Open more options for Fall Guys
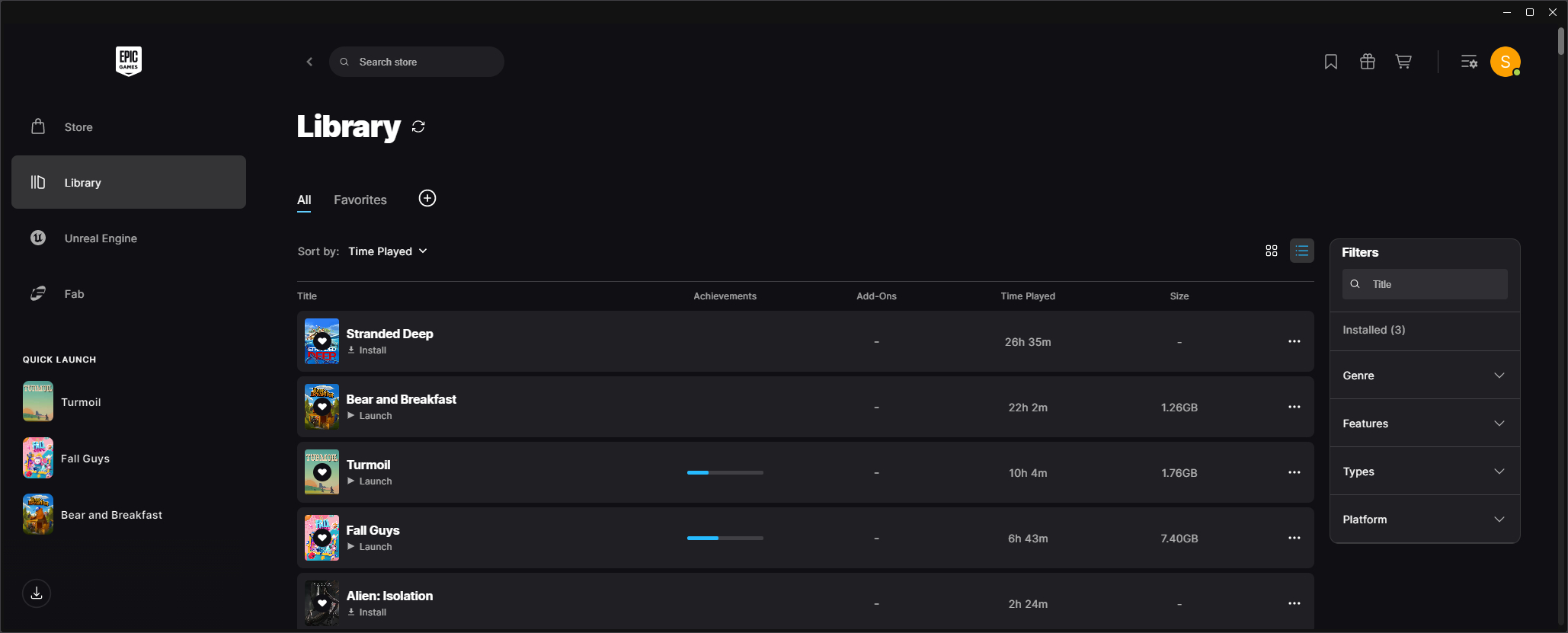1568x633 pixels. pos(1294,538)
